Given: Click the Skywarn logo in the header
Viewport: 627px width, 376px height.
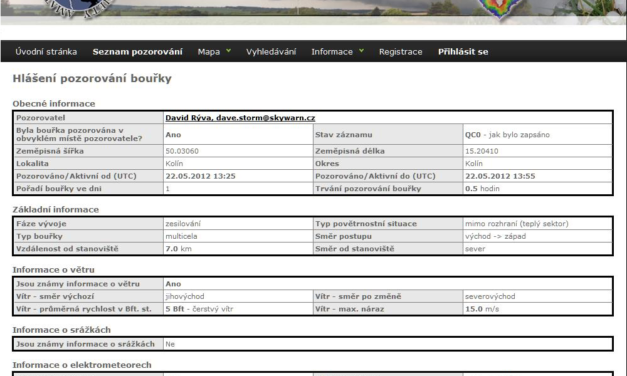Looking at the screenshot, I should tap(78, 8).
